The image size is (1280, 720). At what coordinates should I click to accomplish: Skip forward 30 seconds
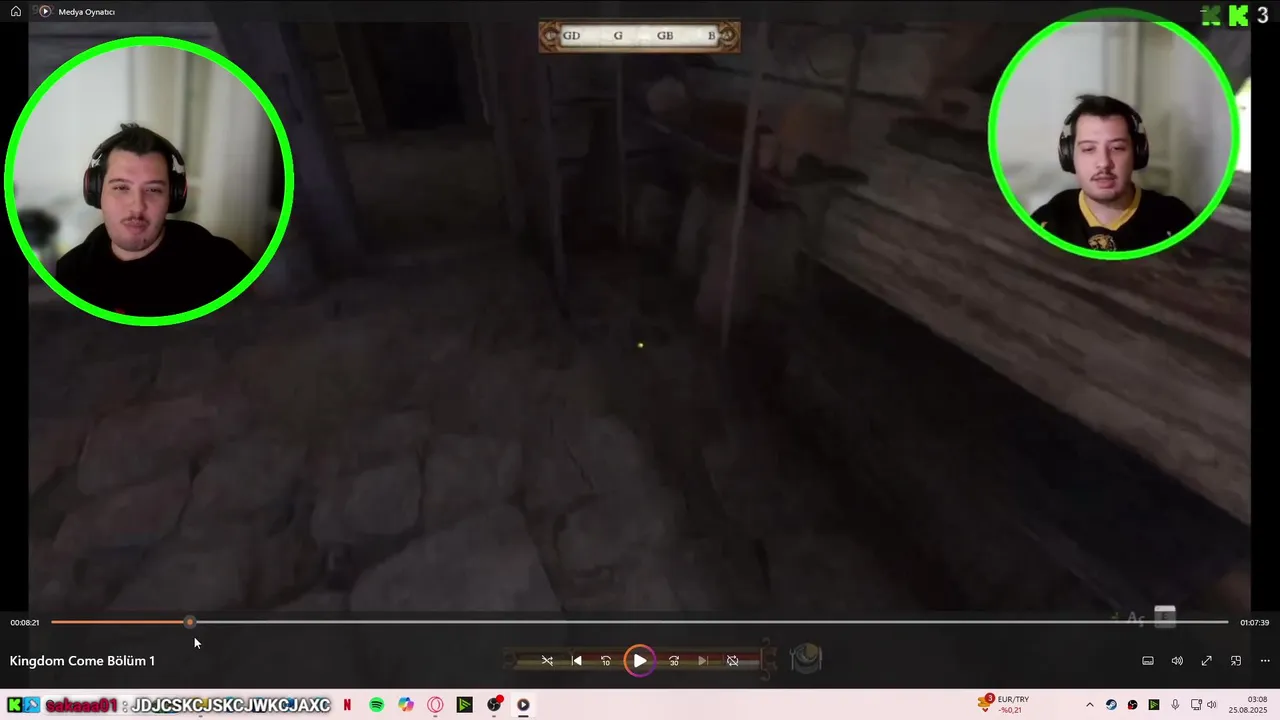674,661
